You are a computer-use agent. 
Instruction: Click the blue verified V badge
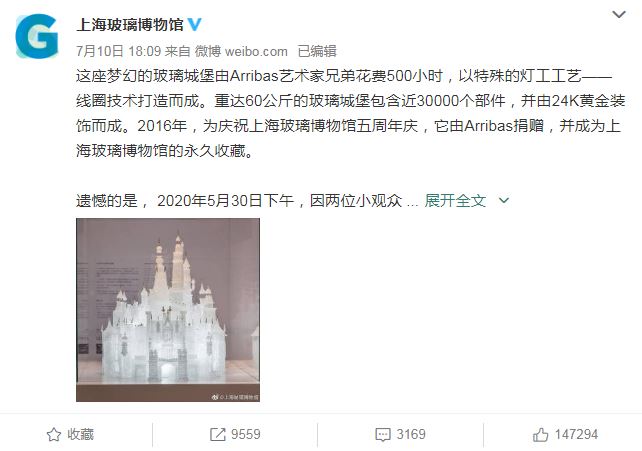pos(194,25)
